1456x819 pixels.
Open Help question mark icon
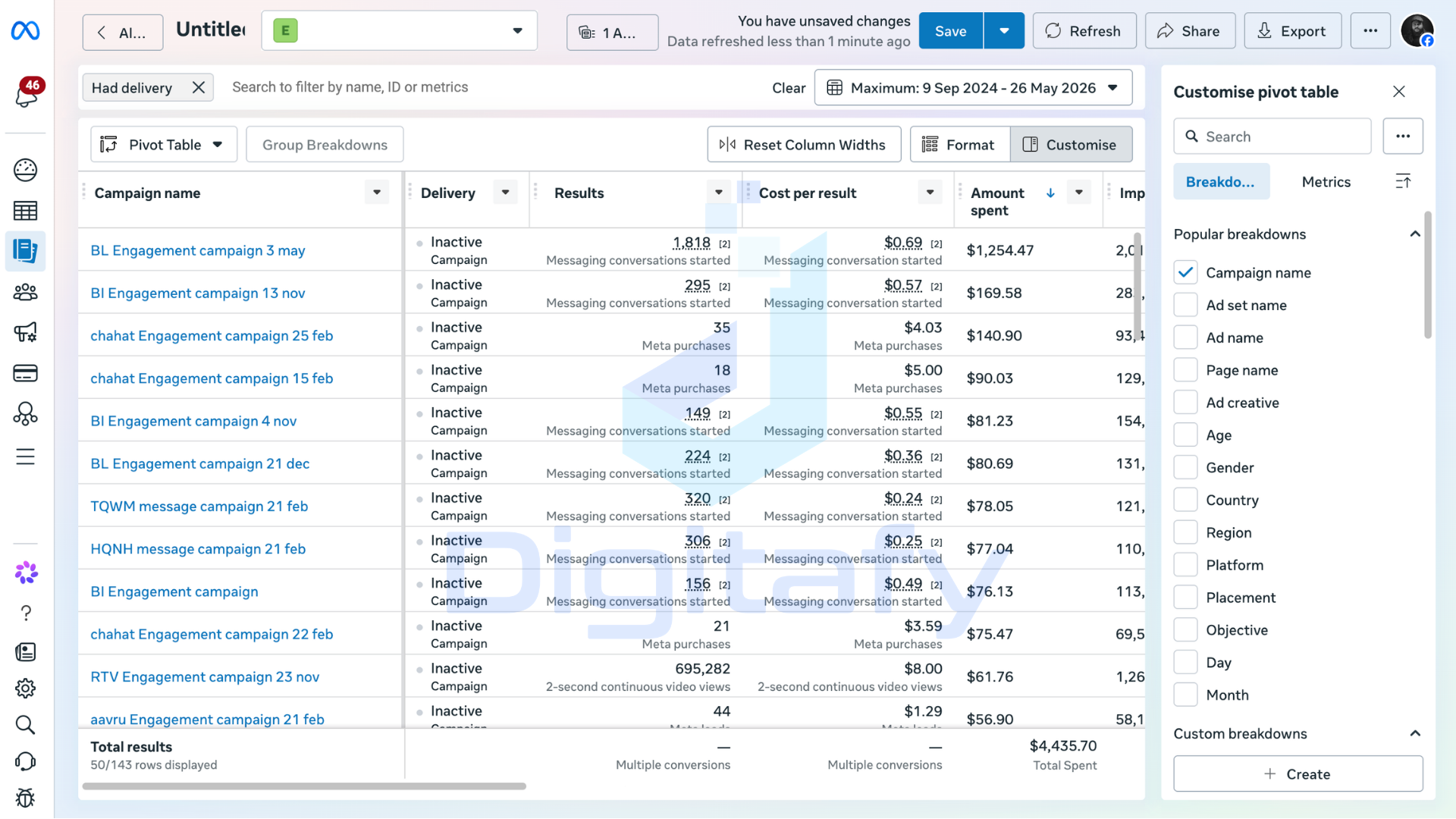(26, 613)
